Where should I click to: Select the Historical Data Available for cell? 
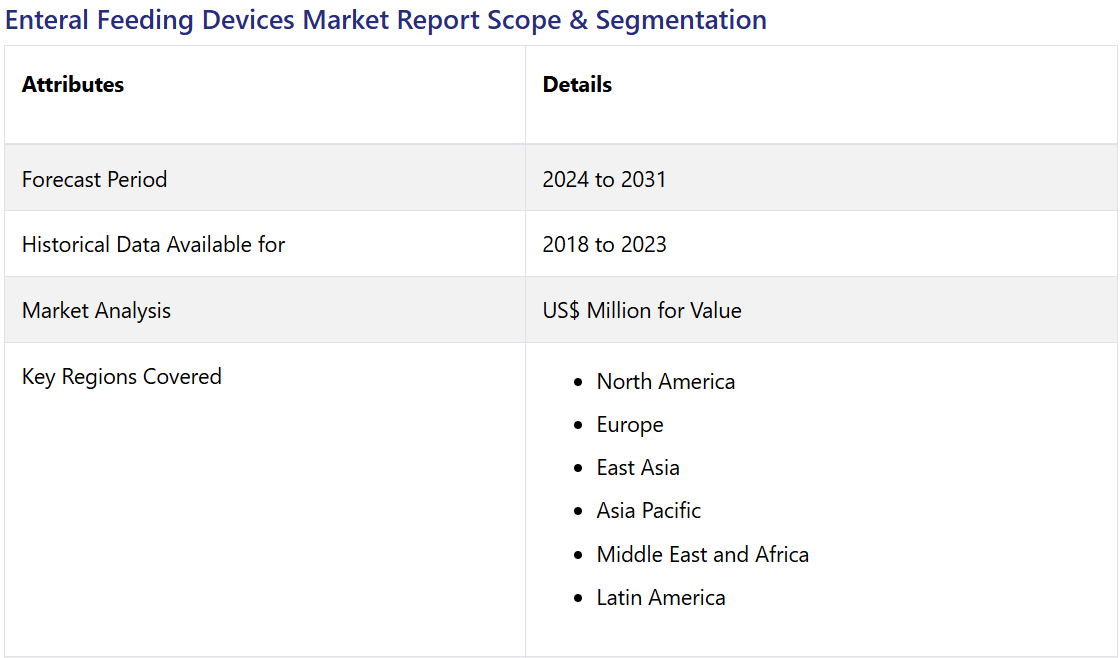click(x=153, y=244)
